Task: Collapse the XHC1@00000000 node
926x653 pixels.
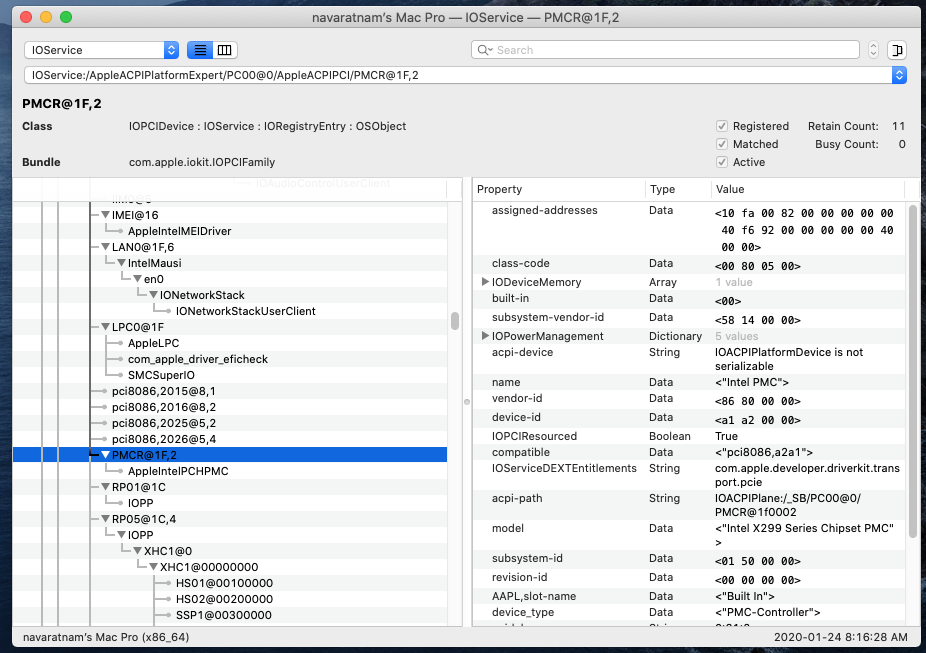Action: point(153,566)
